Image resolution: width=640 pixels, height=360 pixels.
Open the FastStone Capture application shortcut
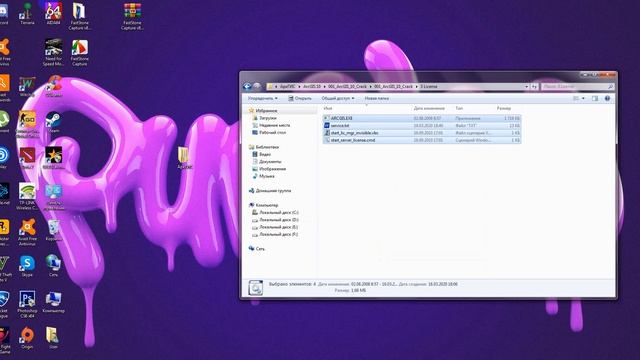point(80,52)
